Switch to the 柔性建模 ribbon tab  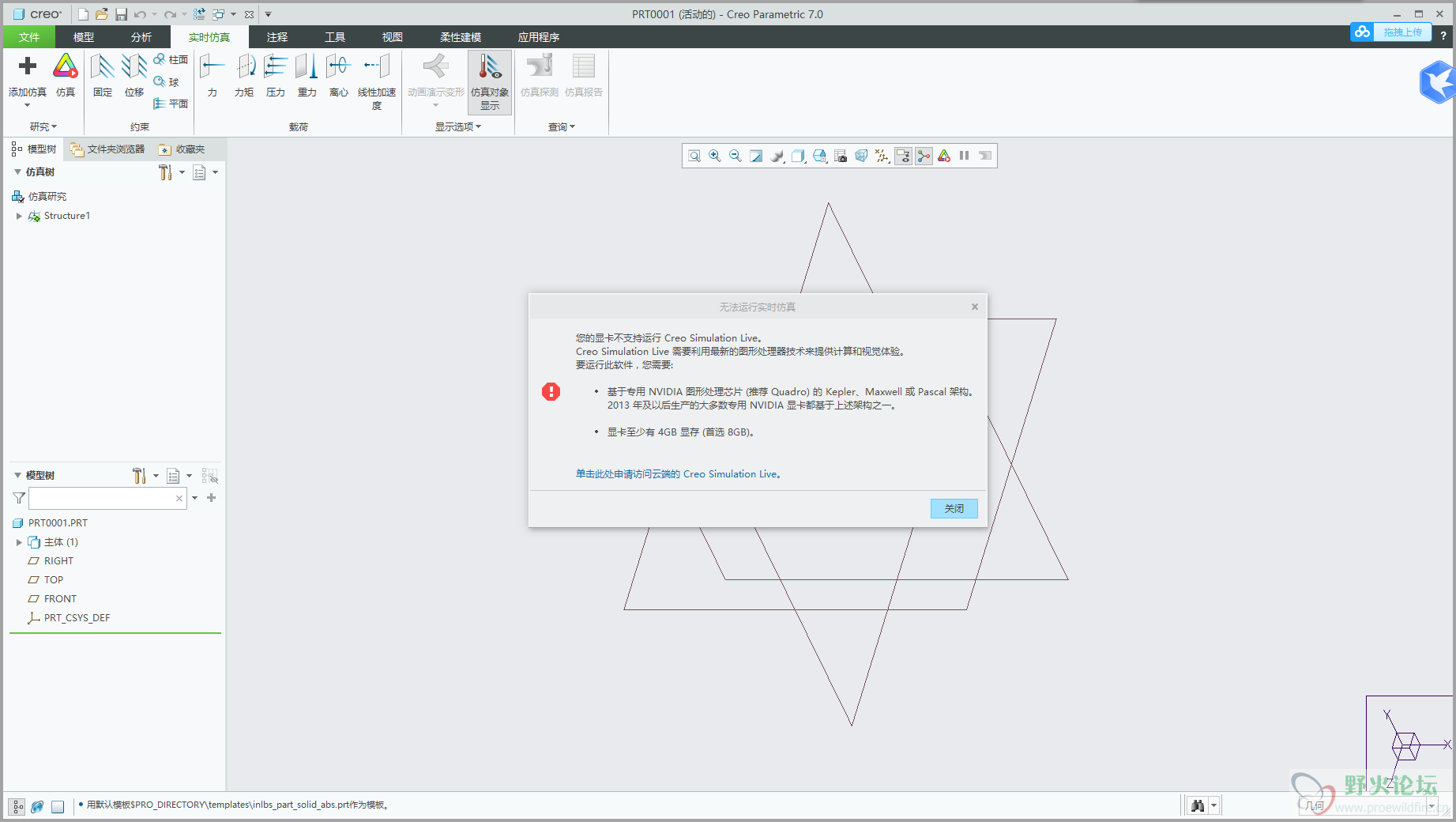[461, 37]
